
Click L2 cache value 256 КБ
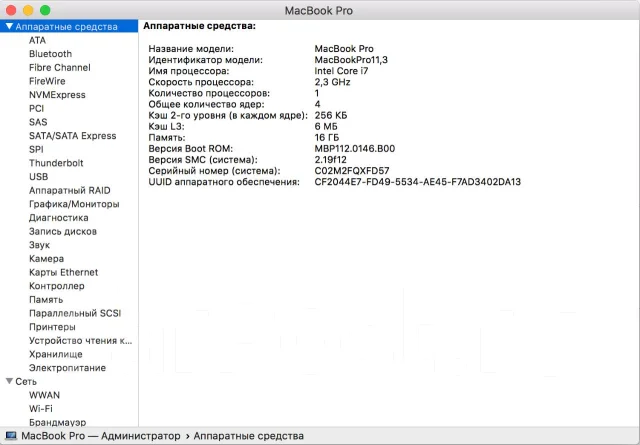(330, 116)
